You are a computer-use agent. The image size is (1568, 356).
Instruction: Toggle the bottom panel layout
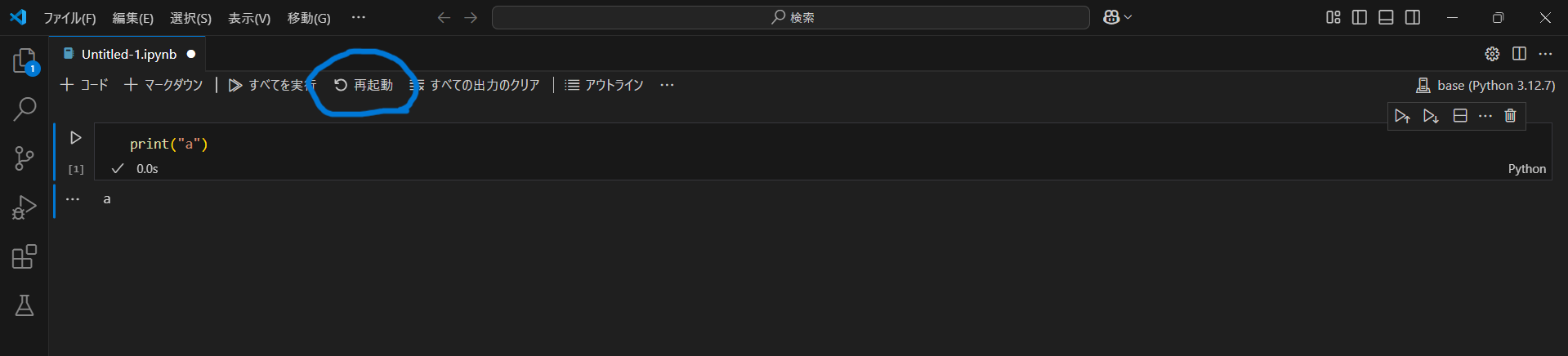tap(1386, 17)
